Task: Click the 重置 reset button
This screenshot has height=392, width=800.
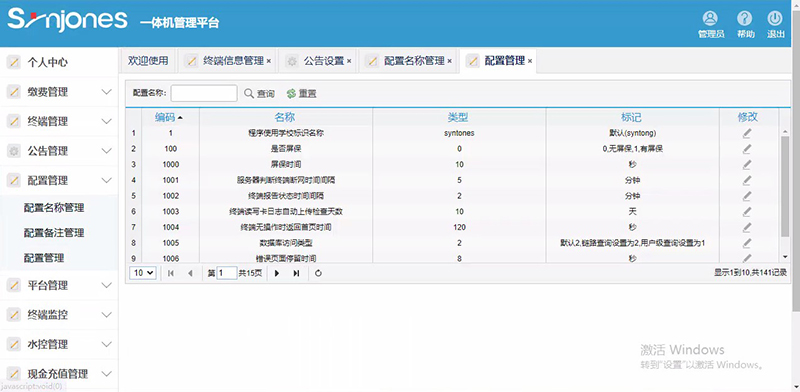Action: coord(302,94)
